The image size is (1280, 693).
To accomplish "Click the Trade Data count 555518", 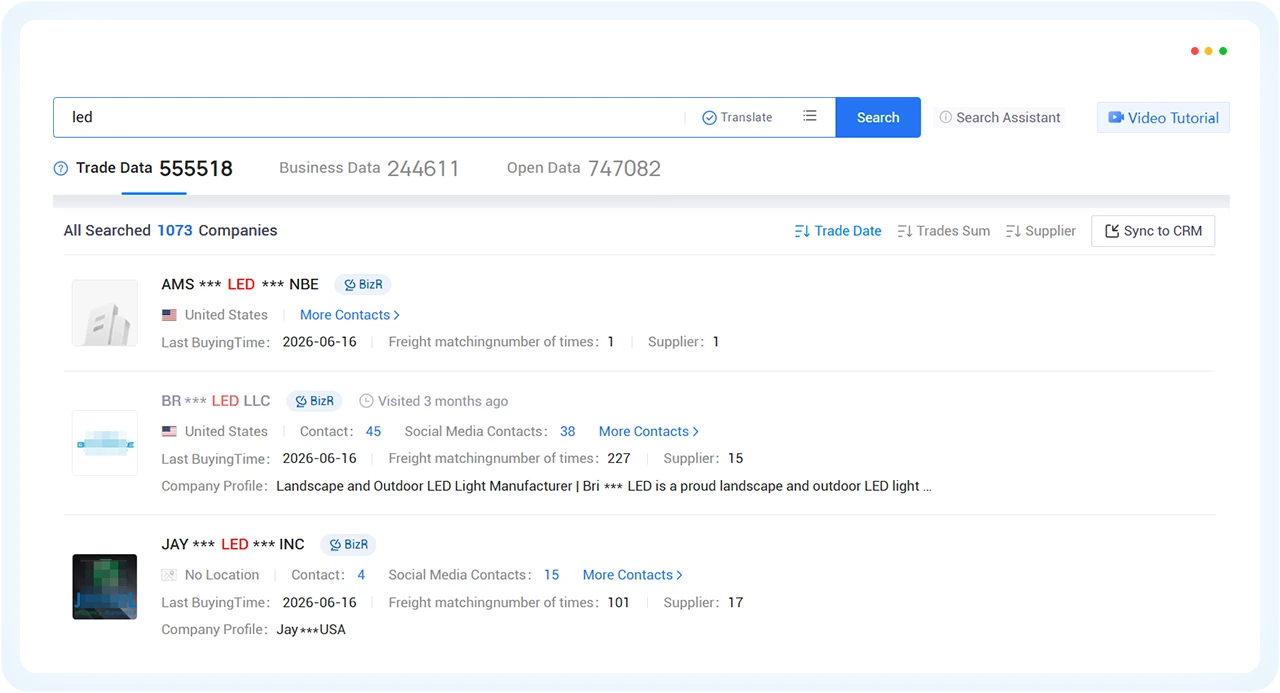I will pyautogui.click(x=196, y=169).
